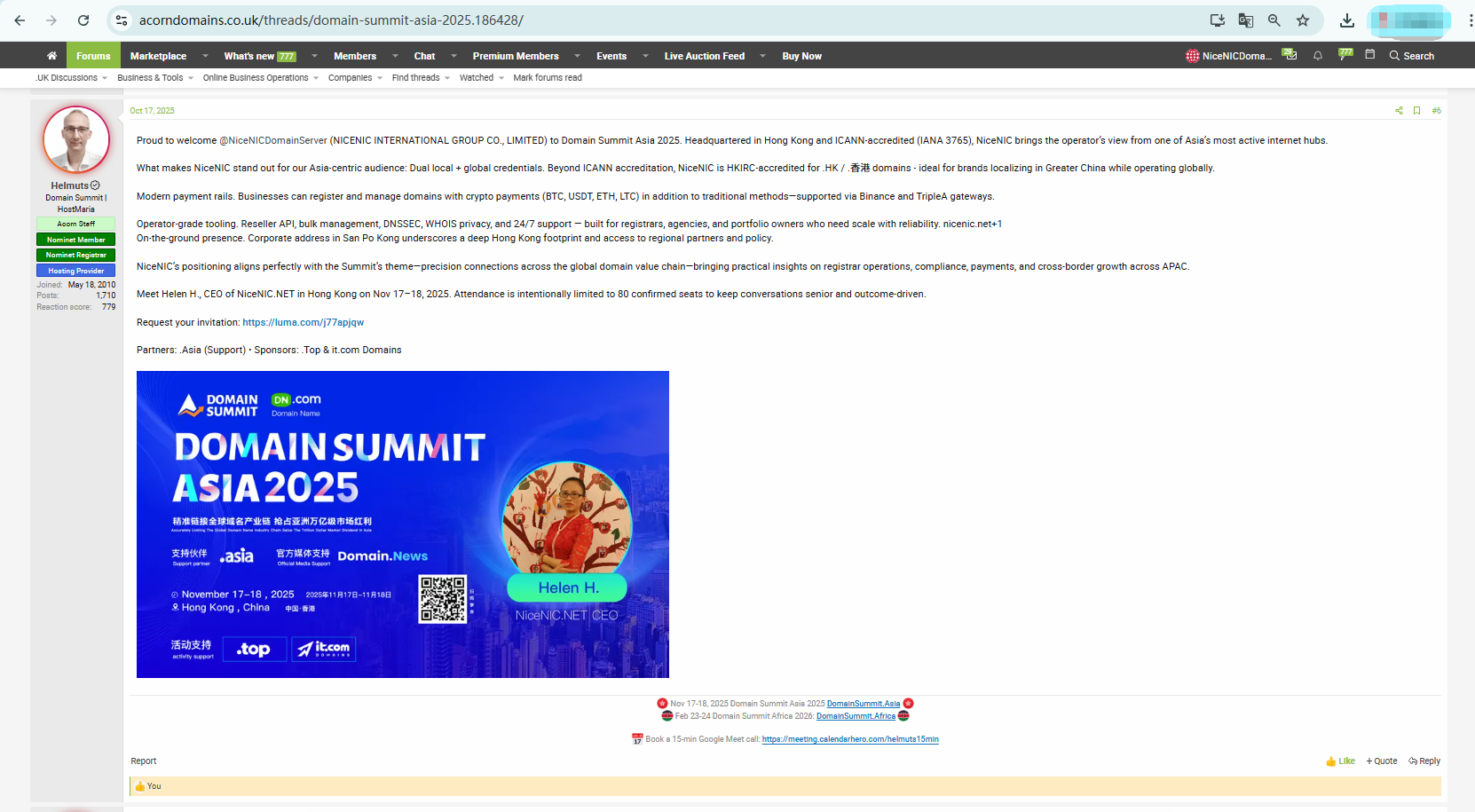The image size is (1475, 812).
Task: Toggle Like on Helmuts' post
Action: point(1340,761)
